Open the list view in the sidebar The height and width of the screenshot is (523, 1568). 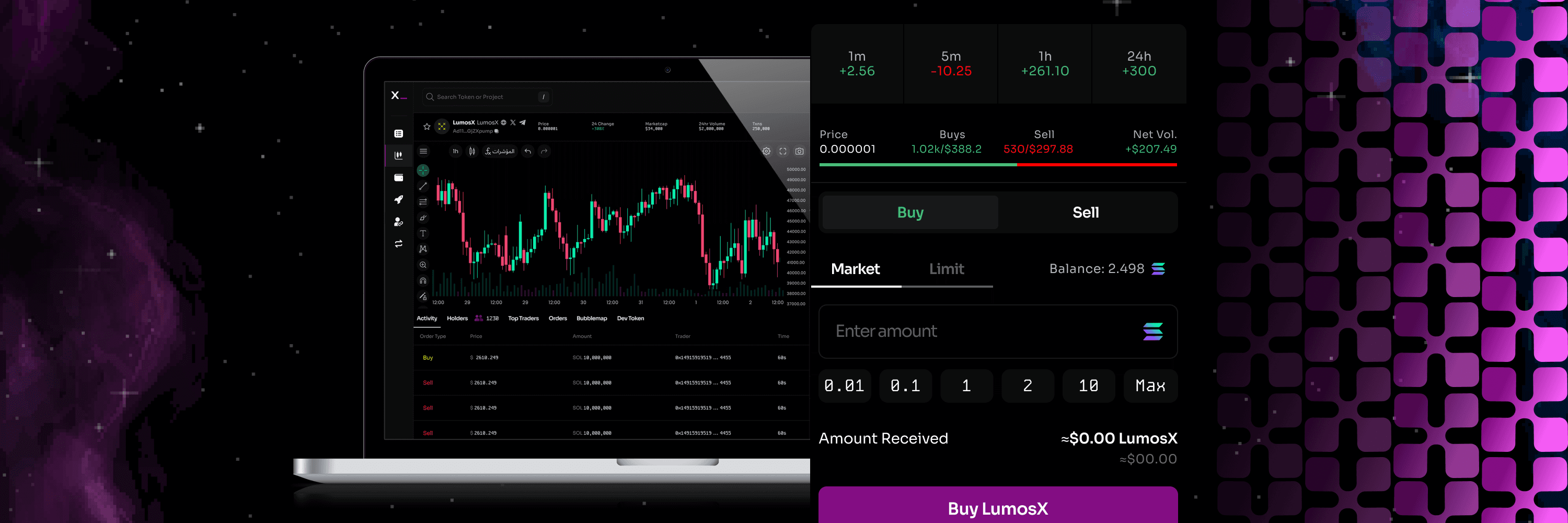[x=399, y=133]
